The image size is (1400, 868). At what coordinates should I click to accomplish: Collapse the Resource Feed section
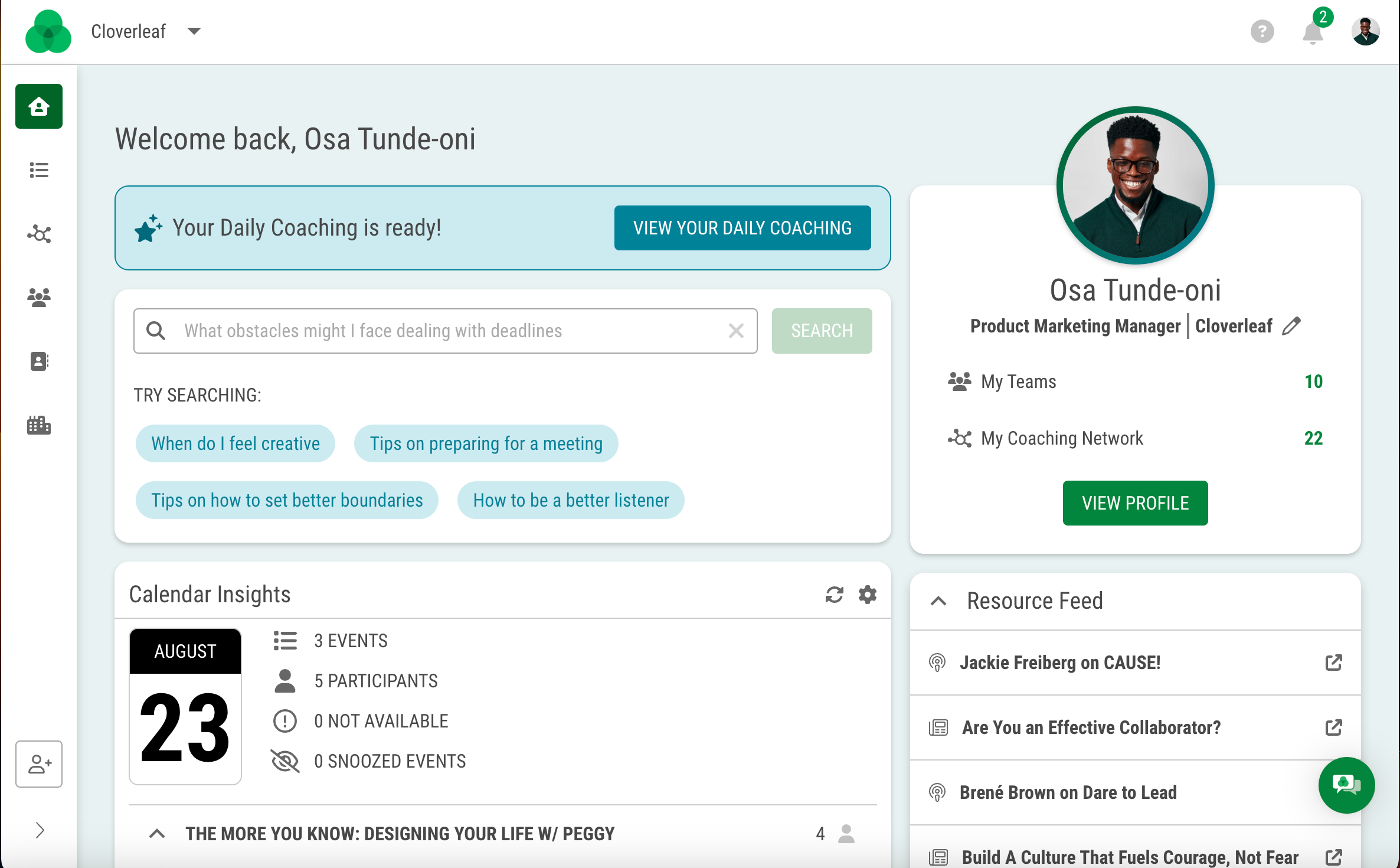(938, 601)
